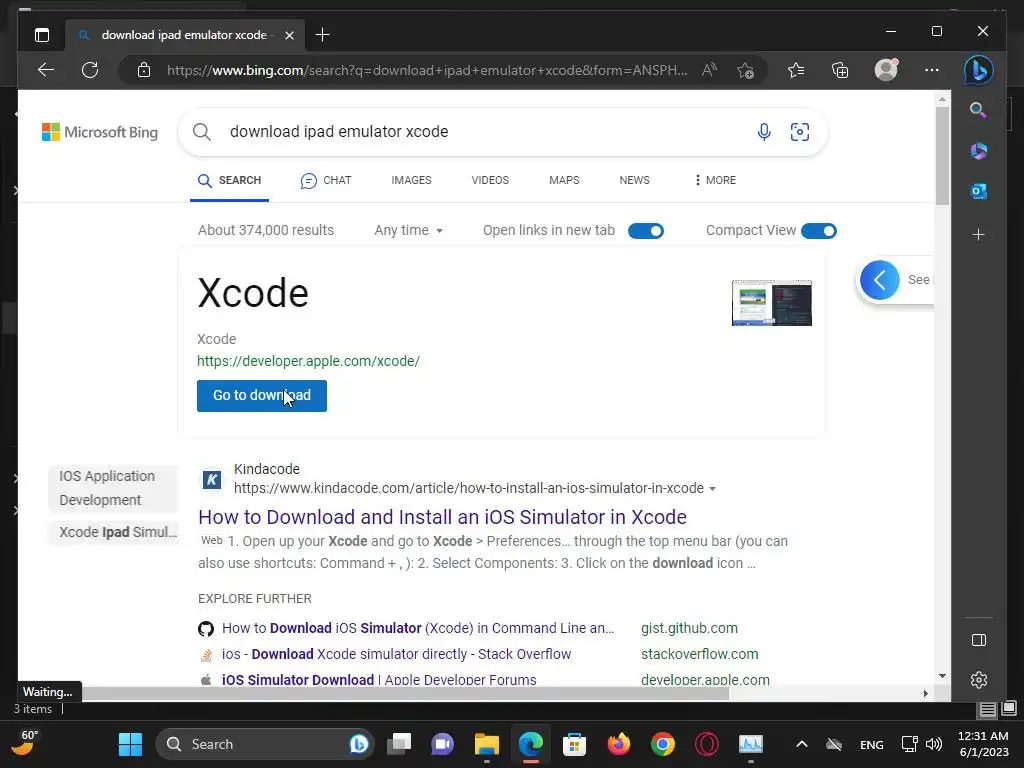Click the blue left-arrow See more button
This screenshot has width=1024, height=768.
coord(880,280)
